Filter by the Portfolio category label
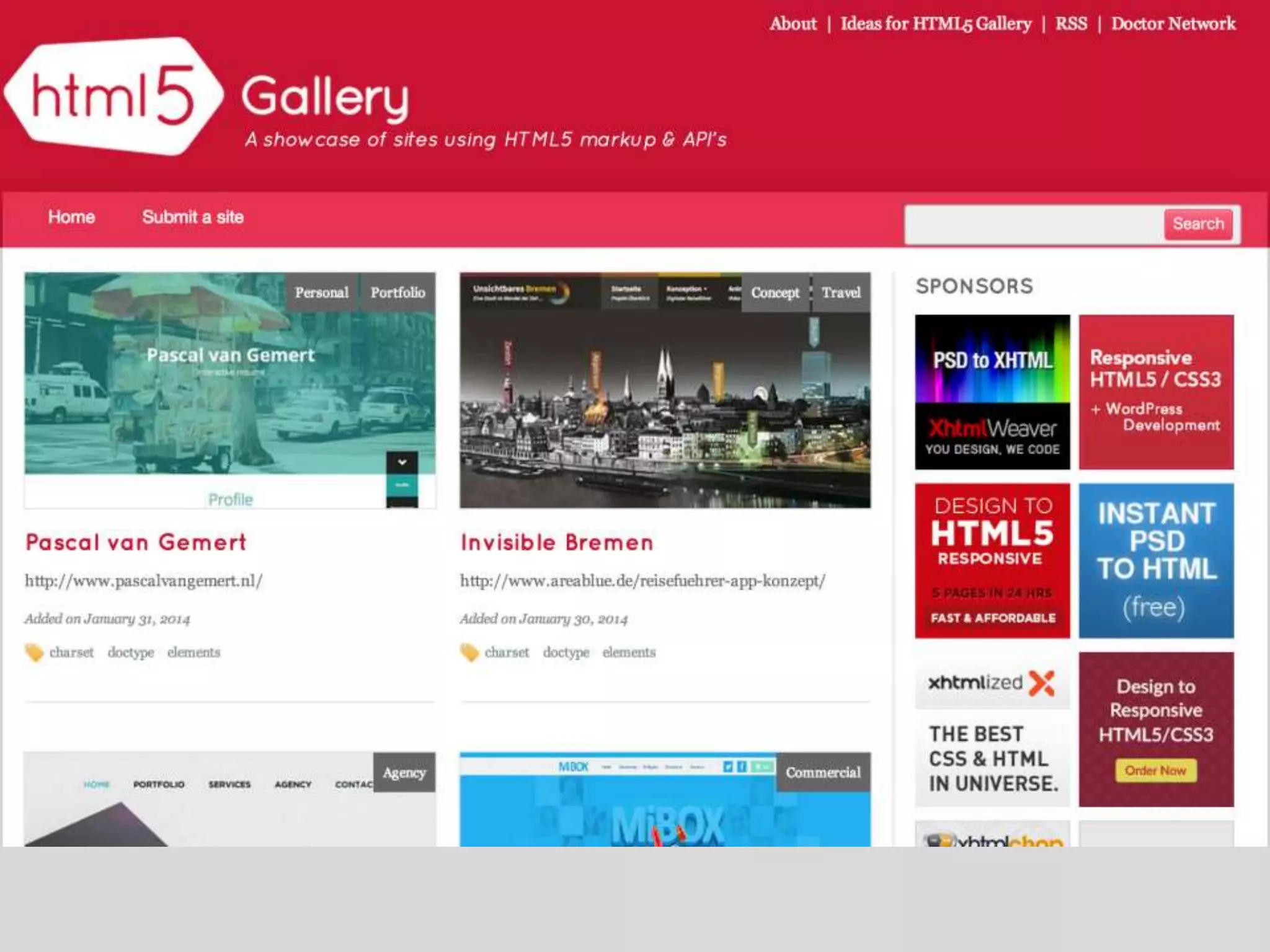The width and height of the screenshot is (1270, 952). (x=397, y=293)
